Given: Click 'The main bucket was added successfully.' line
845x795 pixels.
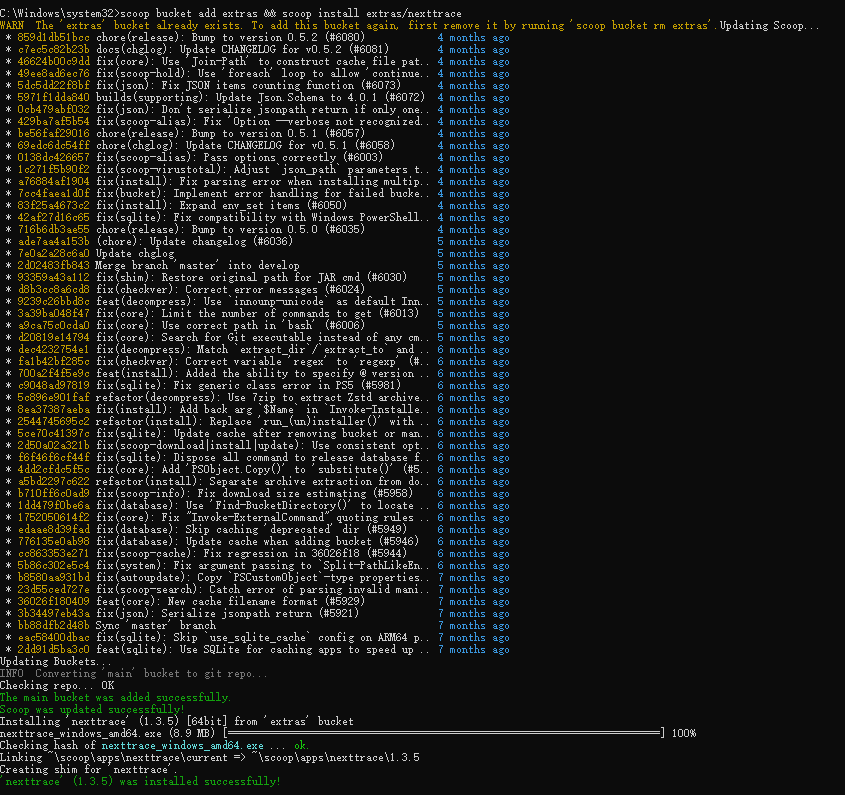Looking at the screenshot, I should point(115,697).
